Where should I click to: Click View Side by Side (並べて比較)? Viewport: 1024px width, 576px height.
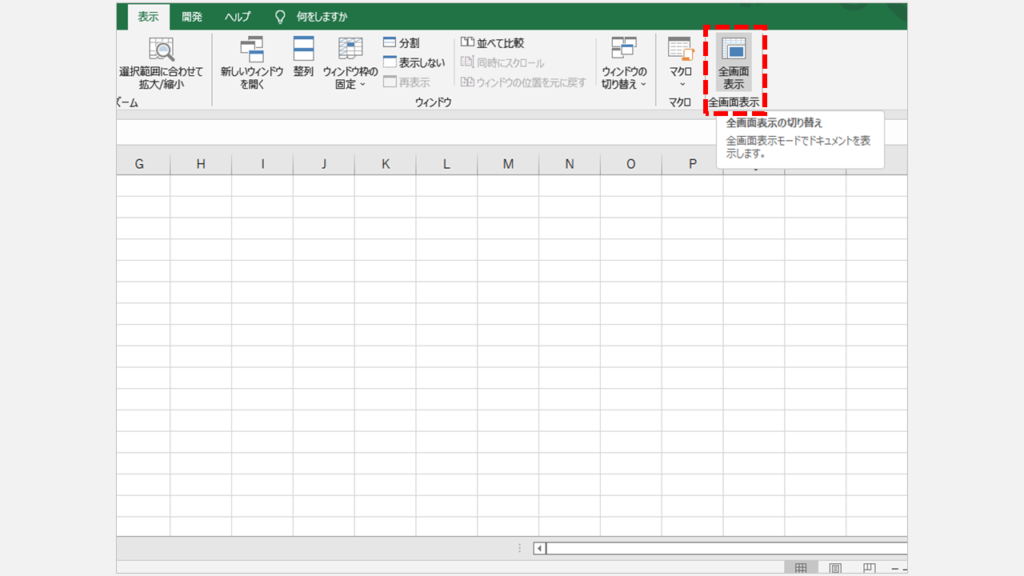click(492, 43)
